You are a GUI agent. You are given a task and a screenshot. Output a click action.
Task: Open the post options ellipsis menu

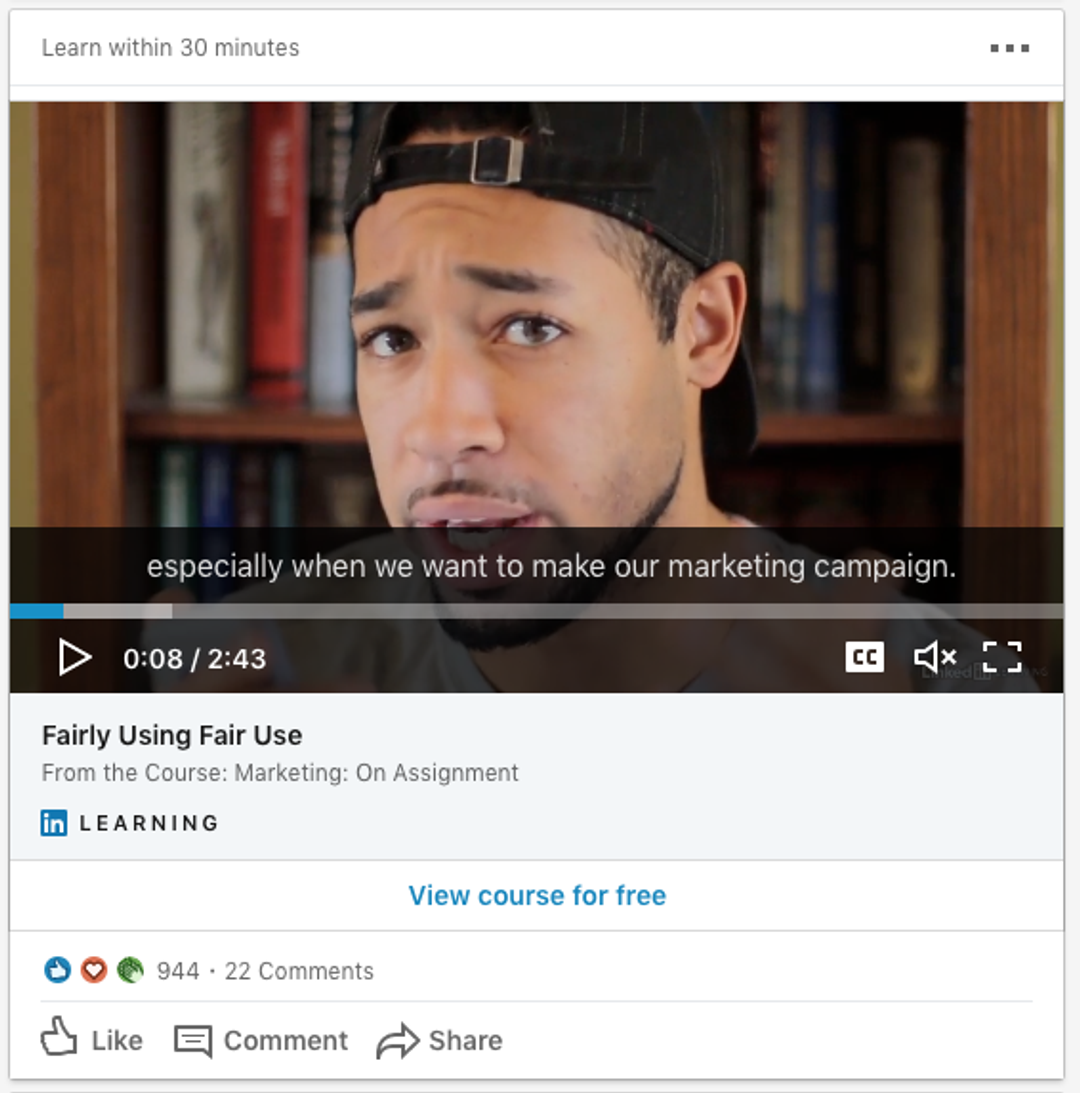[x=1011, y=47]
